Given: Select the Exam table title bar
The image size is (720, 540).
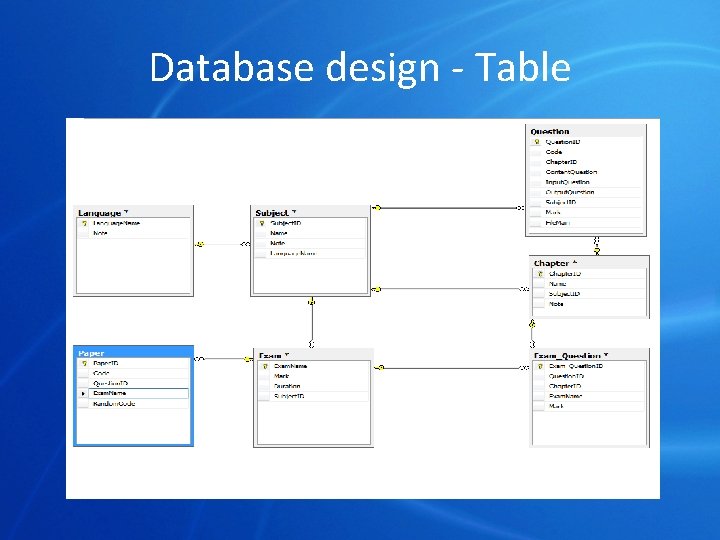Looking at the screenshot, I should (314, 355).
